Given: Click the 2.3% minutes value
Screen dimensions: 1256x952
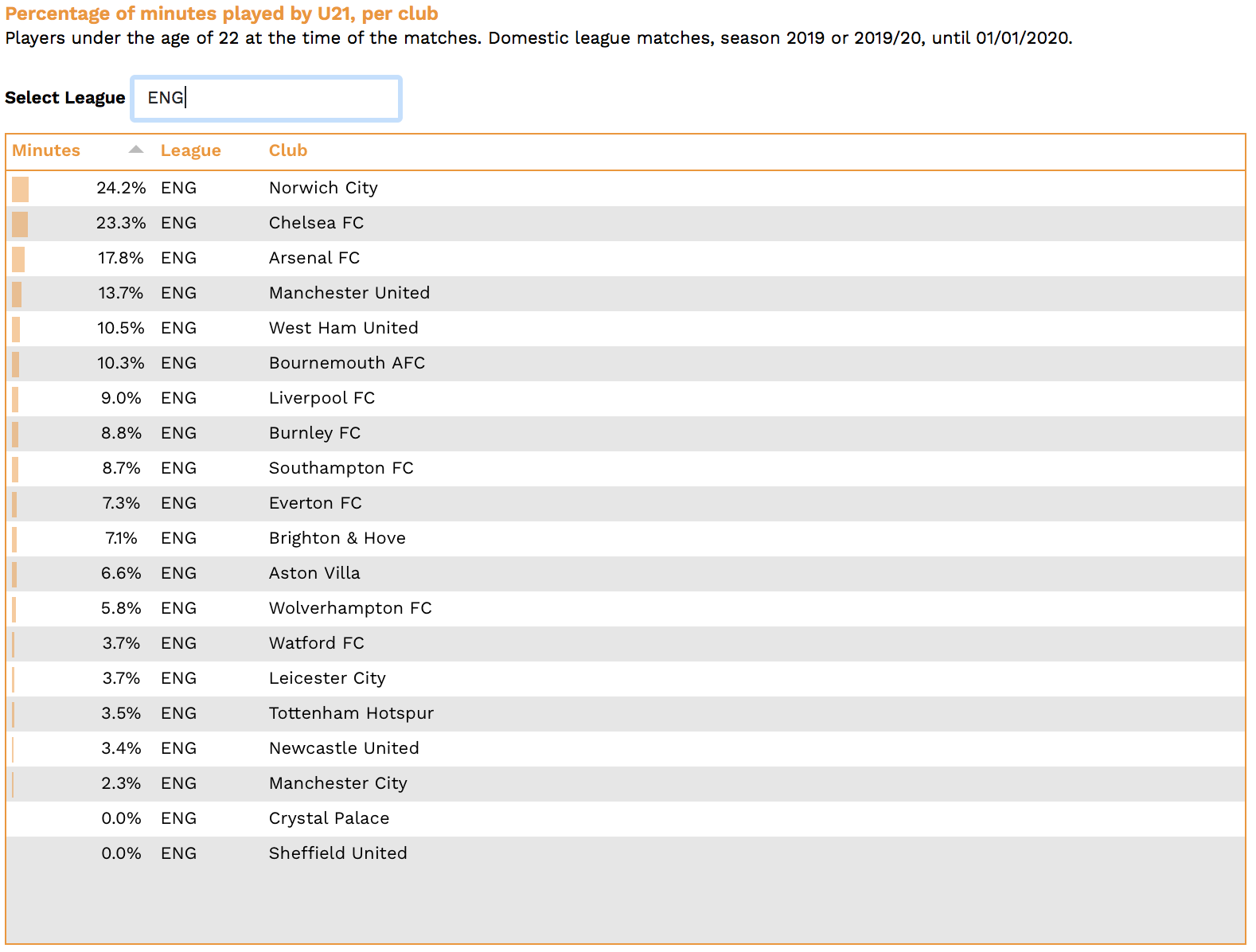Looking at the screenshot, I should point(121,783).
